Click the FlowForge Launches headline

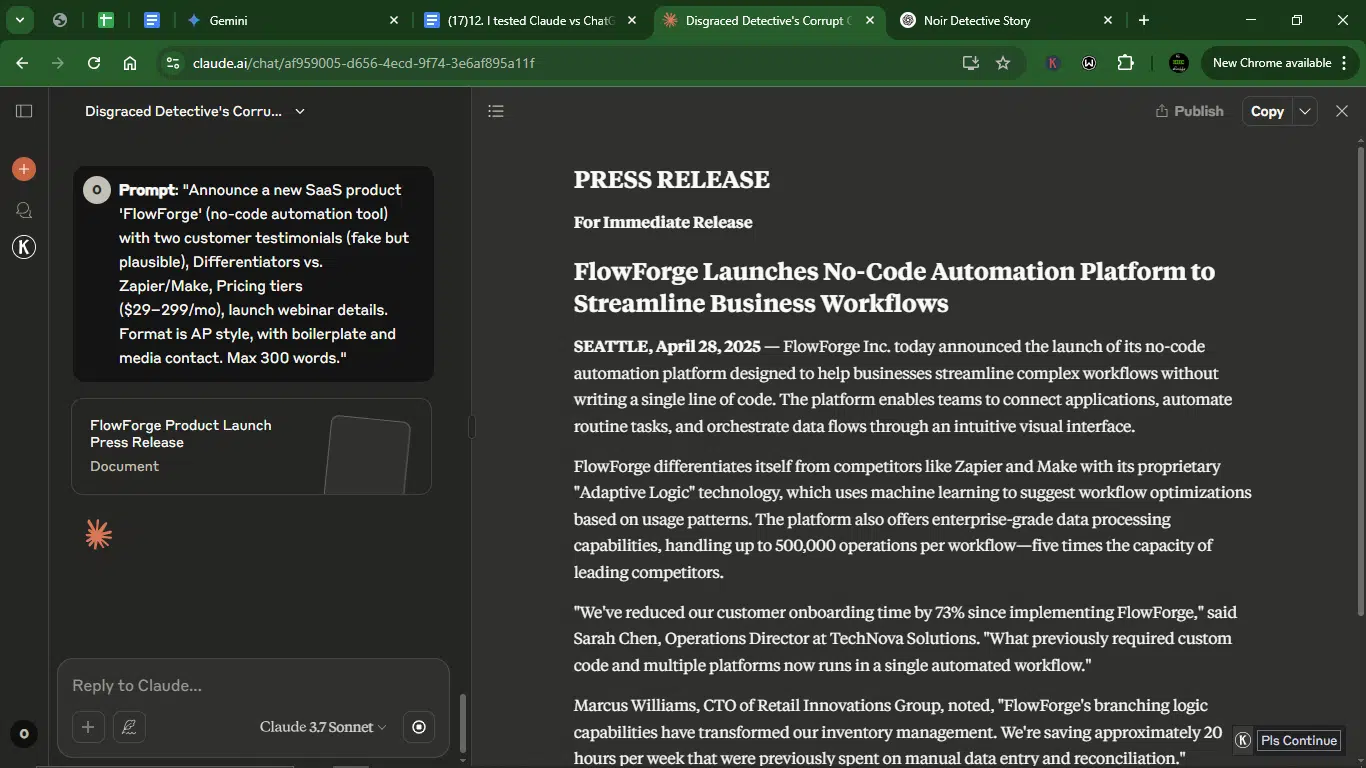tap(894, 287)
